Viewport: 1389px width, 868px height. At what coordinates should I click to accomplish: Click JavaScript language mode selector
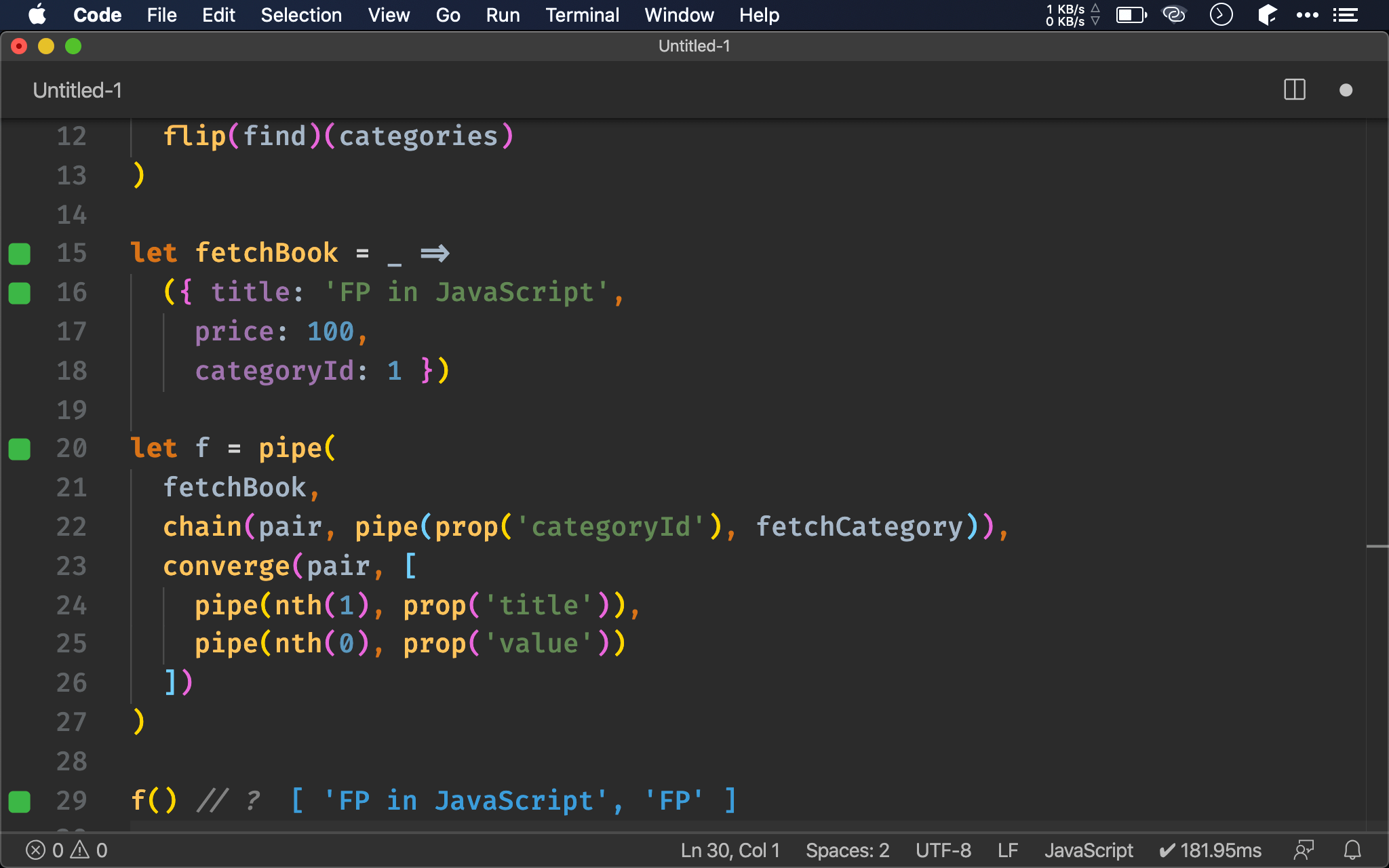tap(1089, 850)
